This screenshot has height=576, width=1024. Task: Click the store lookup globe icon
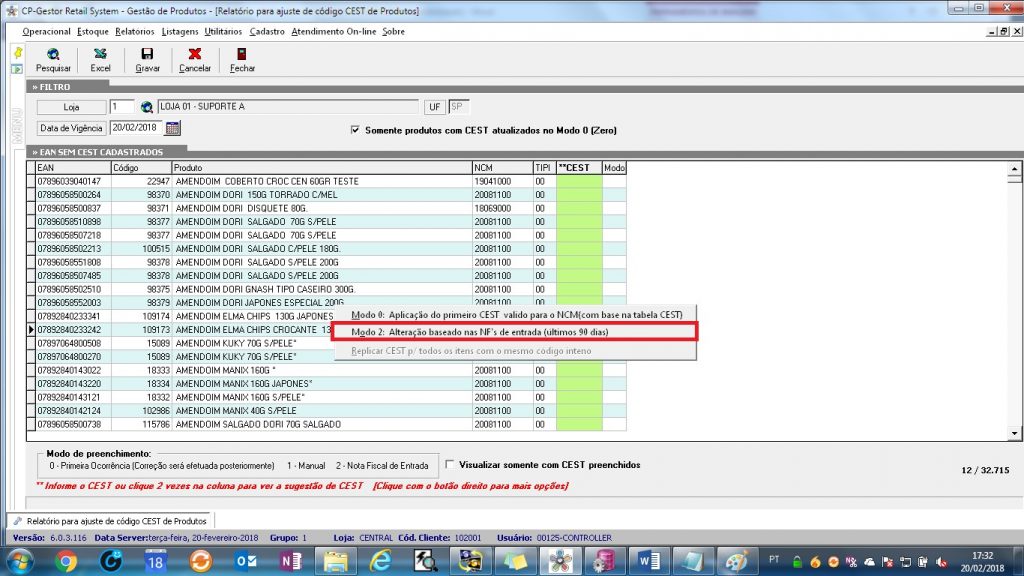point(147,107)
